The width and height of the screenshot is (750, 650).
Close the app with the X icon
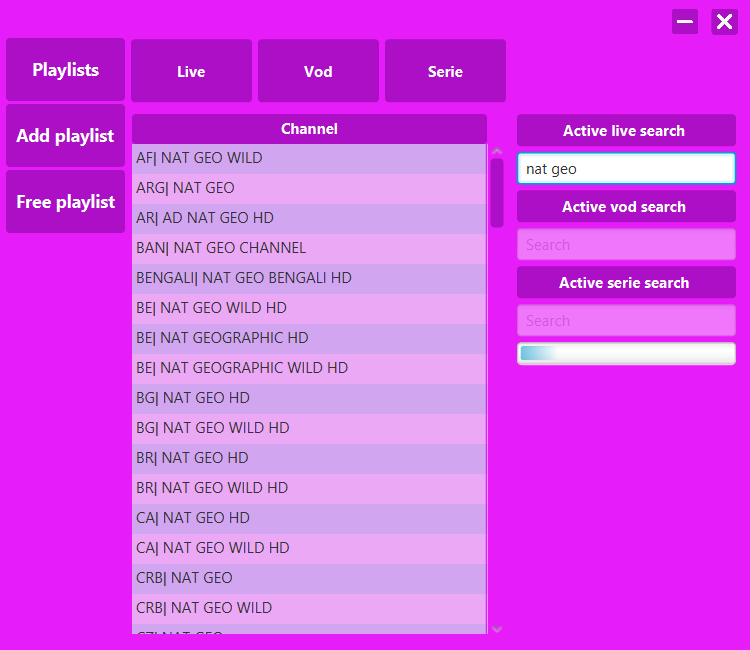tap(724, 22)
